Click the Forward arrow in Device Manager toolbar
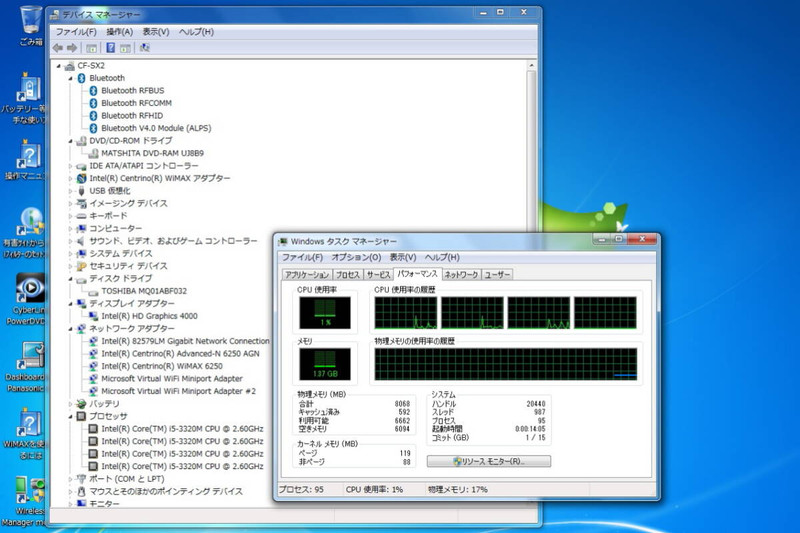The width and height of the screenshot is (800, 533). (x=72, y=48)
